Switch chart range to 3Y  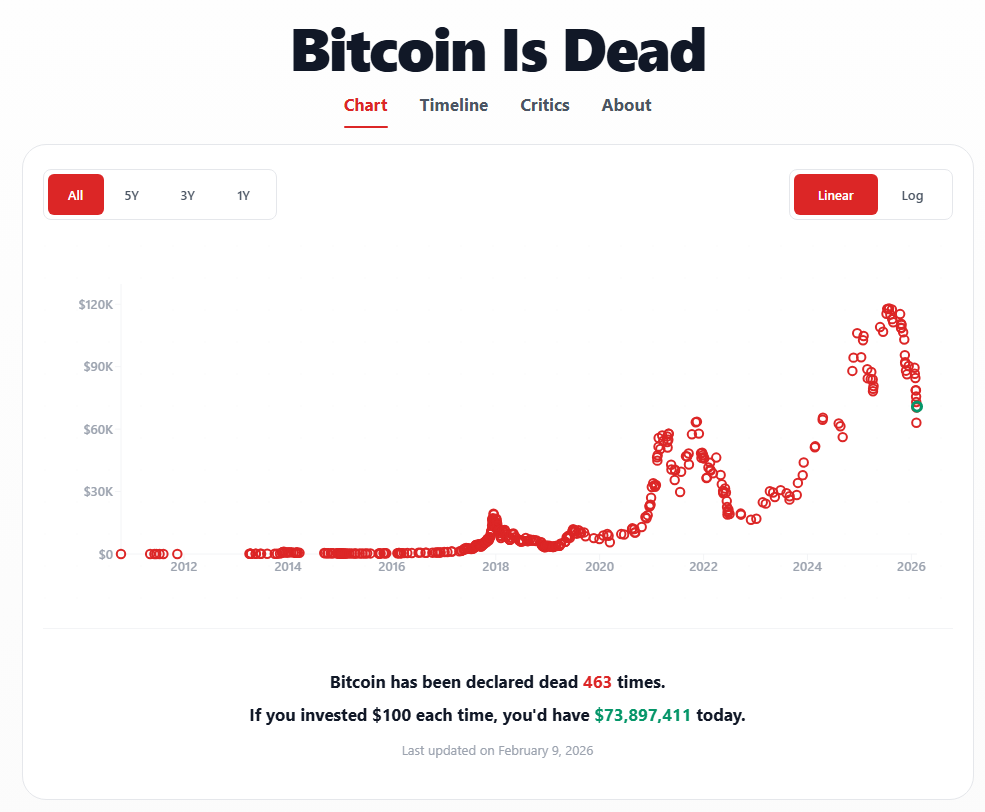point(188,195)
